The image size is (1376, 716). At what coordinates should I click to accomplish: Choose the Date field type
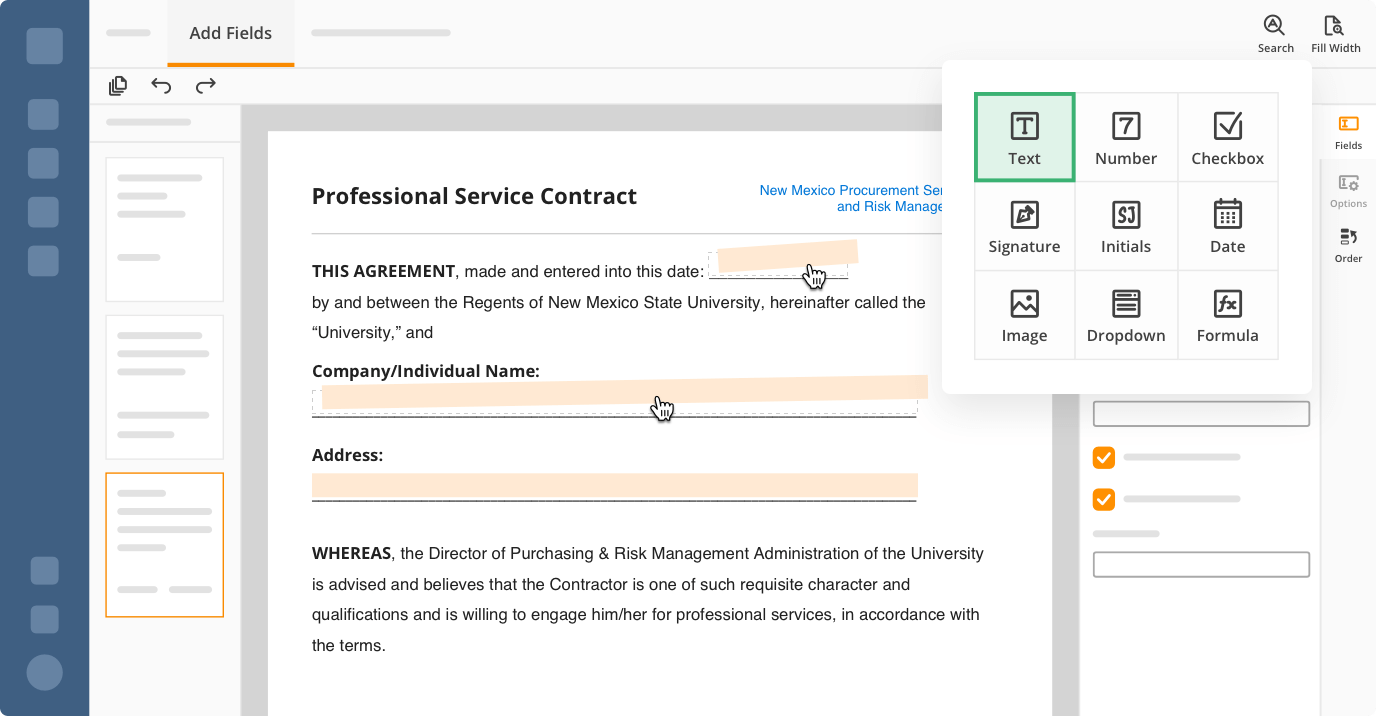(1227, 226)
